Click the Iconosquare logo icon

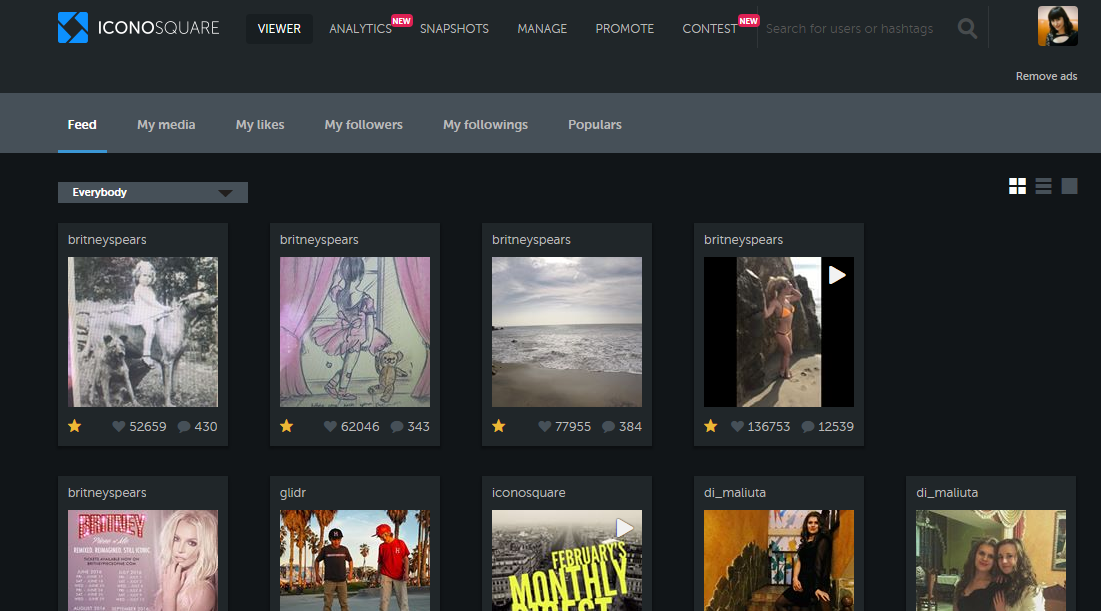click(x=73, y=28)
